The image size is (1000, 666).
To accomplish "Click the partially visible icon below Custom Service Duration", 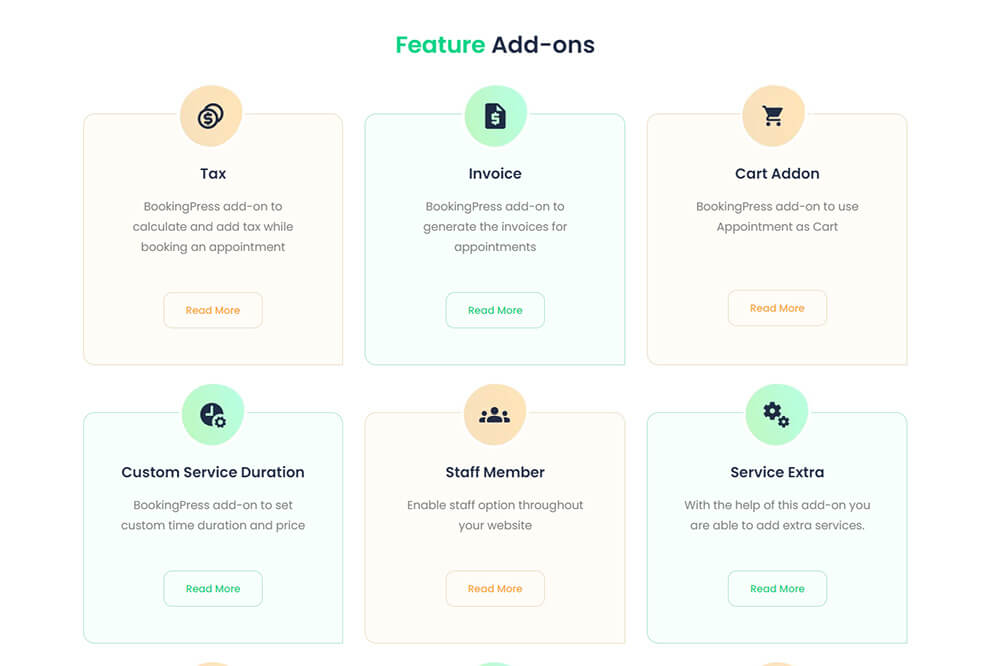I will click(x=212, y=661).
